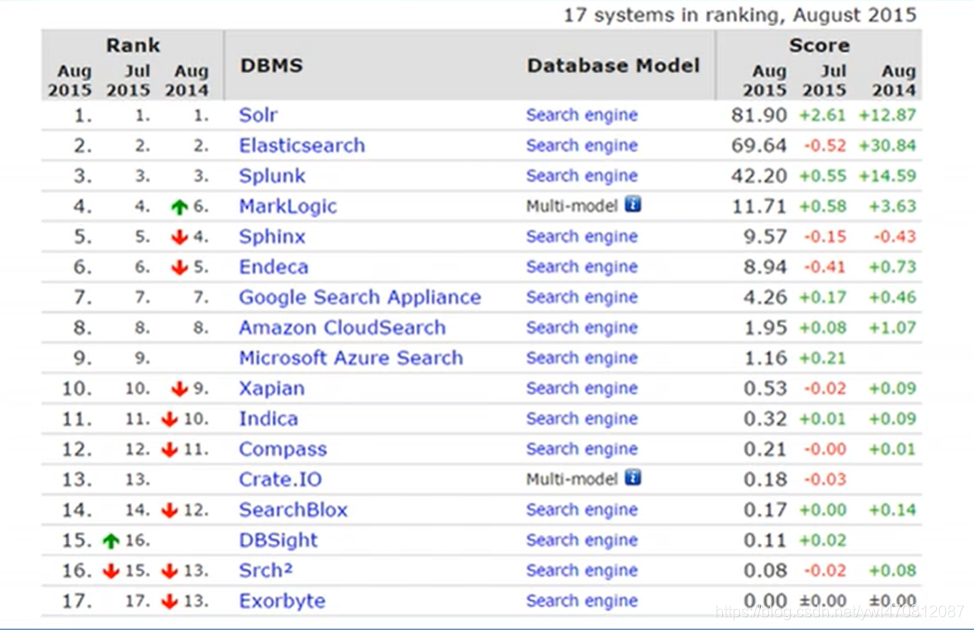Open the Xapian link
Viewport: 974px width, 630px height.
[271, 389]
